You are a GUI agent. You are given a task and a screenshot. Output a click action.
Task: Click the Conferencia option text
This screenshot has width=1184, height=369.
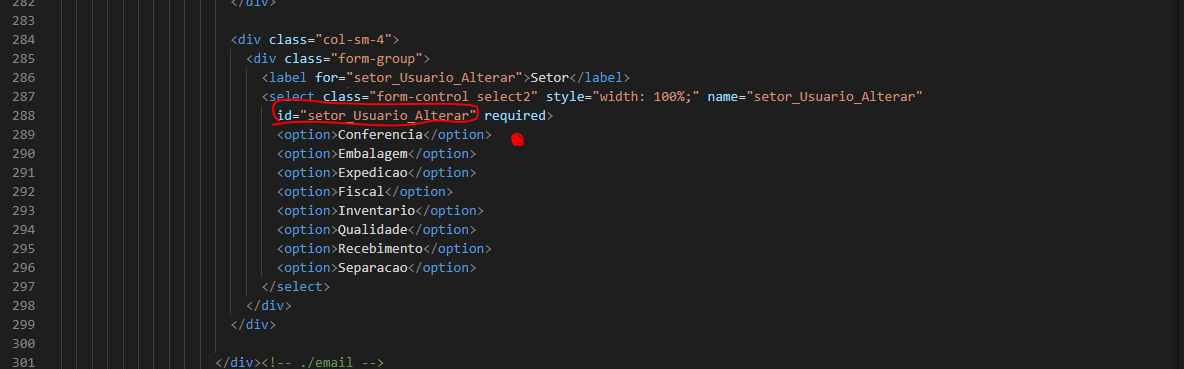[380, 135]
